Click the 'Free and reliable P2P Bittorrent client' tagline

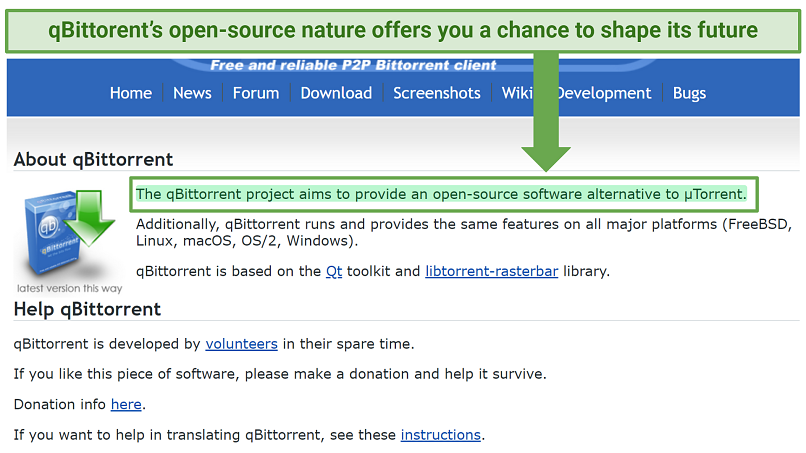(x=353, y=66)
